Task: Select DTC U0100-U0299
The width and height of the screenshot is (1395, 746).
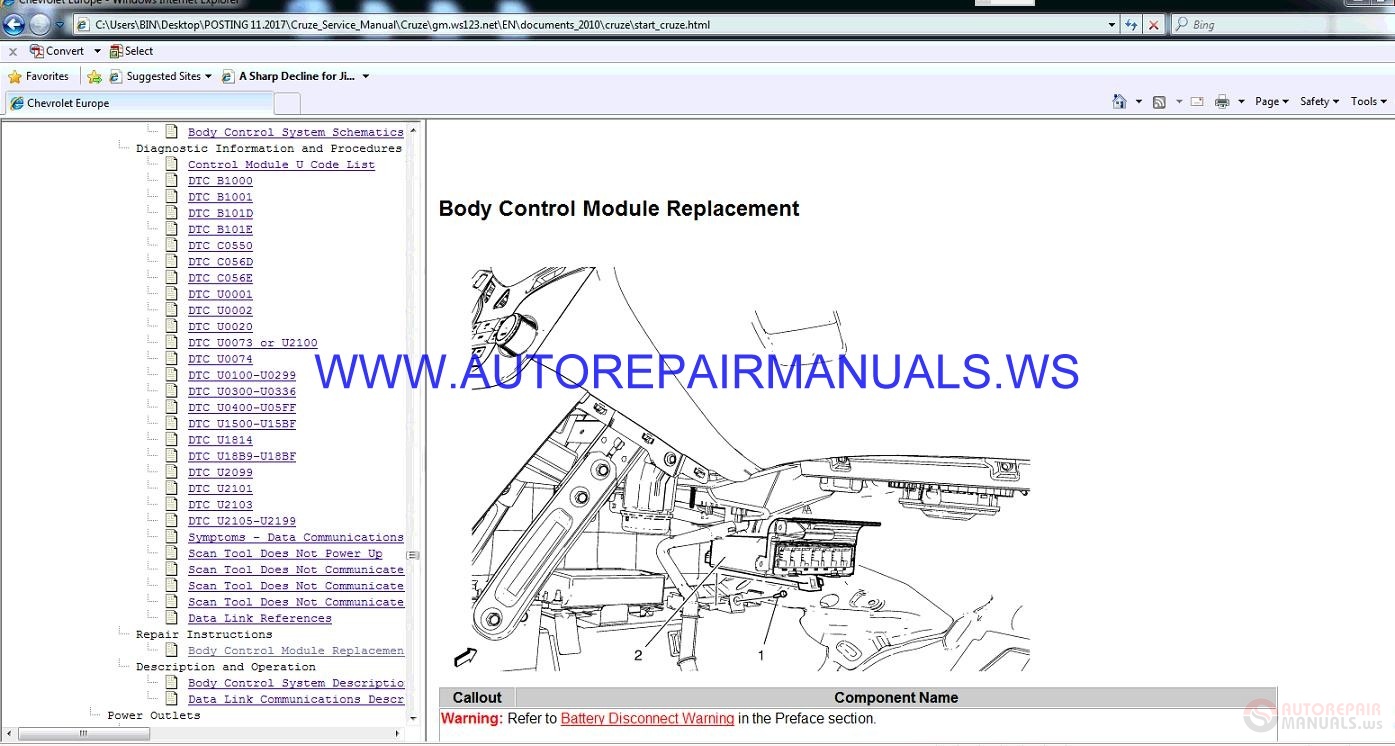Action: [242, 375]
